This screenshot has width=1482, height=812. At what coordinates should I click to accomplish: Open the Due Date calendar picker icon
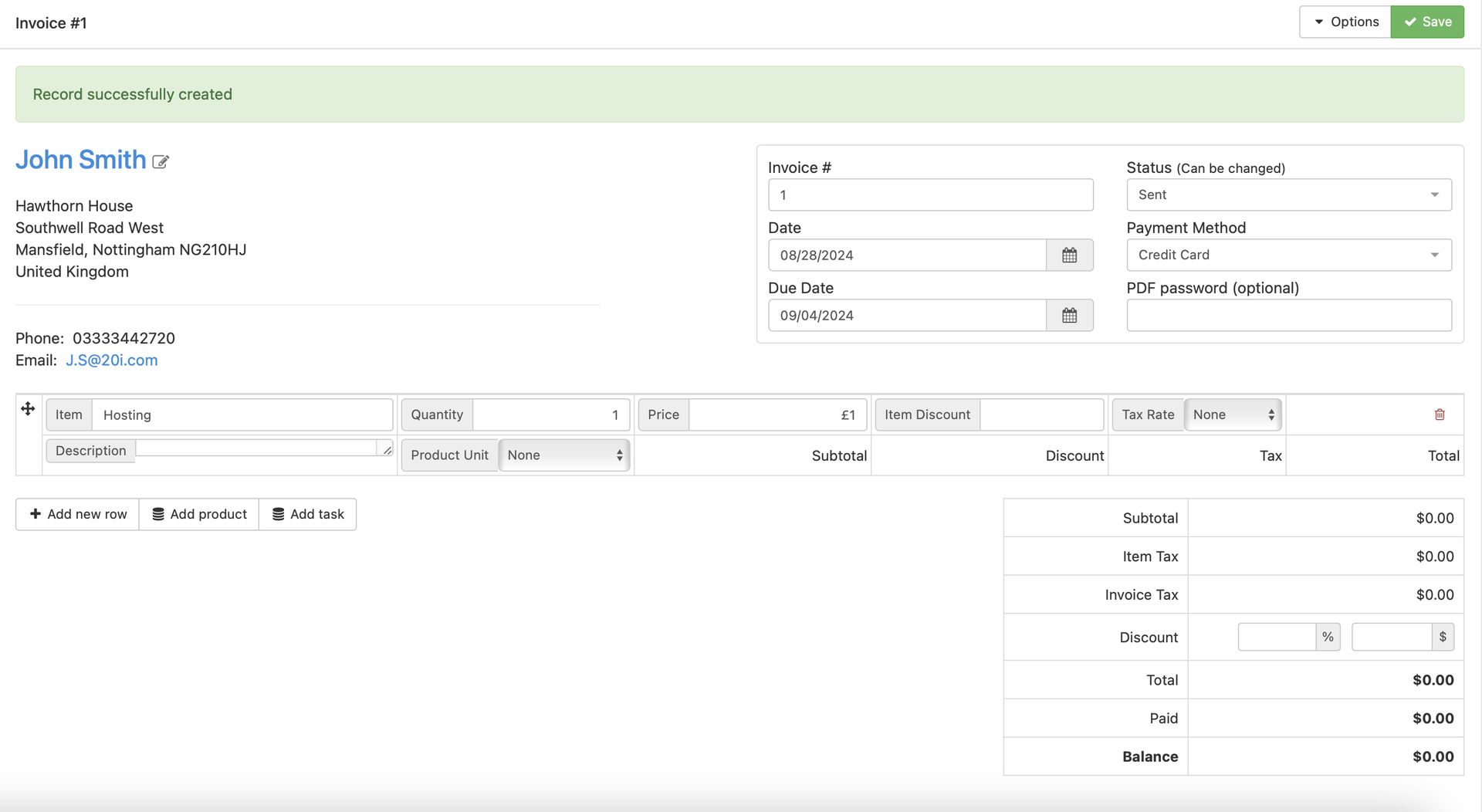tap(1069, 316)
